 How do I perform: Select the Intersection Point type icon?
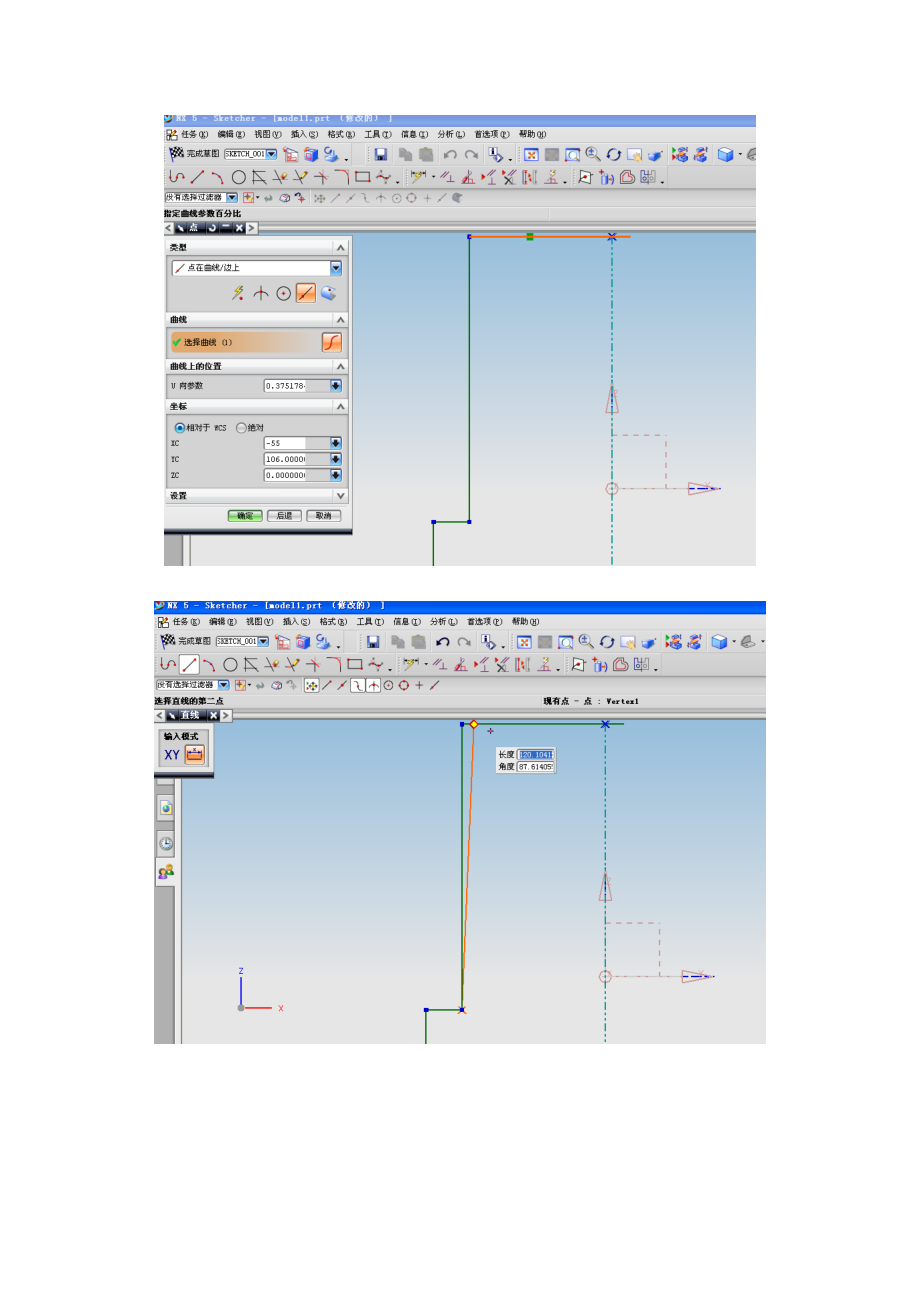pyautogui.click(x=261, y=293)
